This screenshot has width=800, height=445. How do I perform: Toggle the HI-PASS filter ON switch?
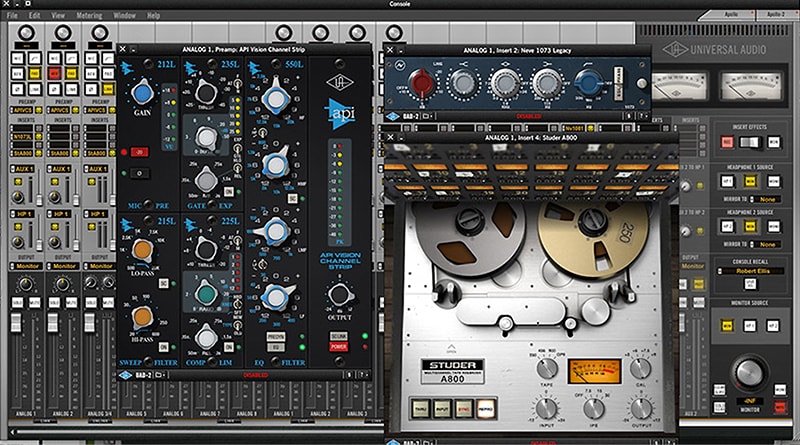point(163,347)
